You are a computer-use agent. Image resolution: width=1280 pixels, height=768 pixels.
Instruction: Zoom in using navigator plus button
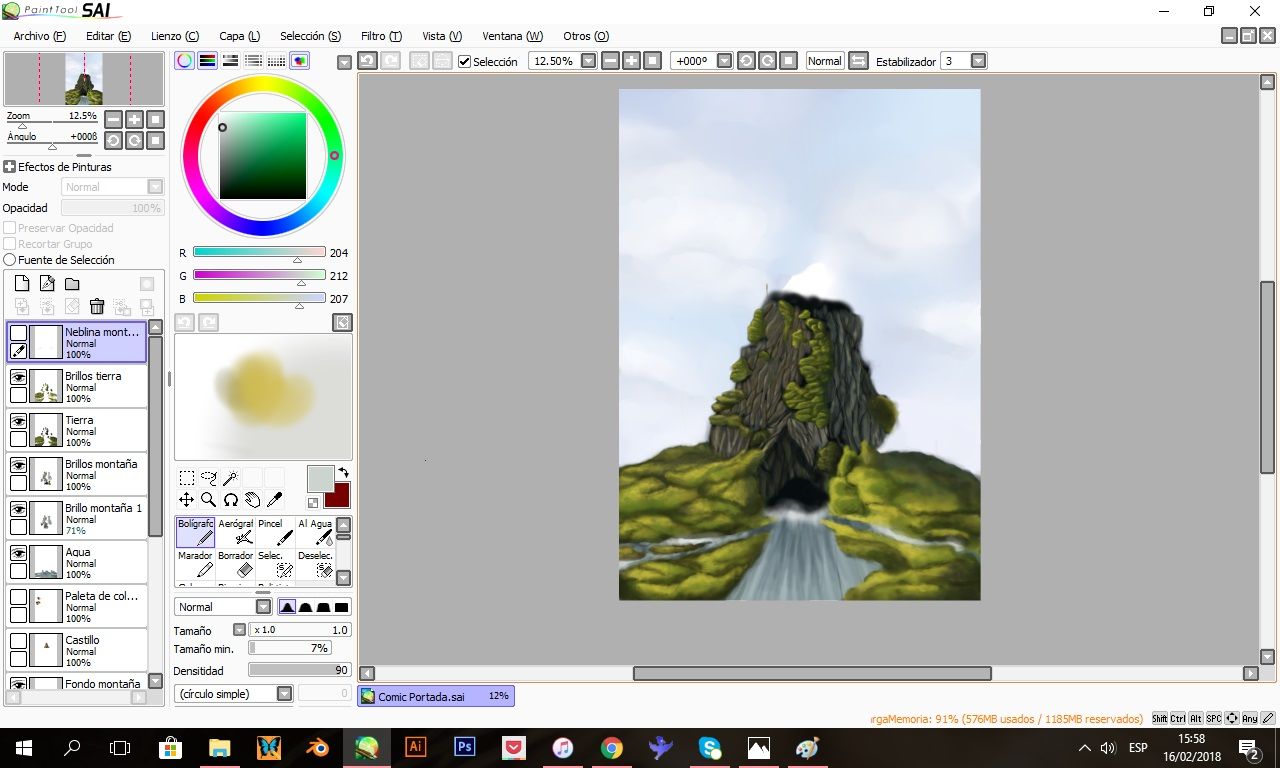pos(134,119)
